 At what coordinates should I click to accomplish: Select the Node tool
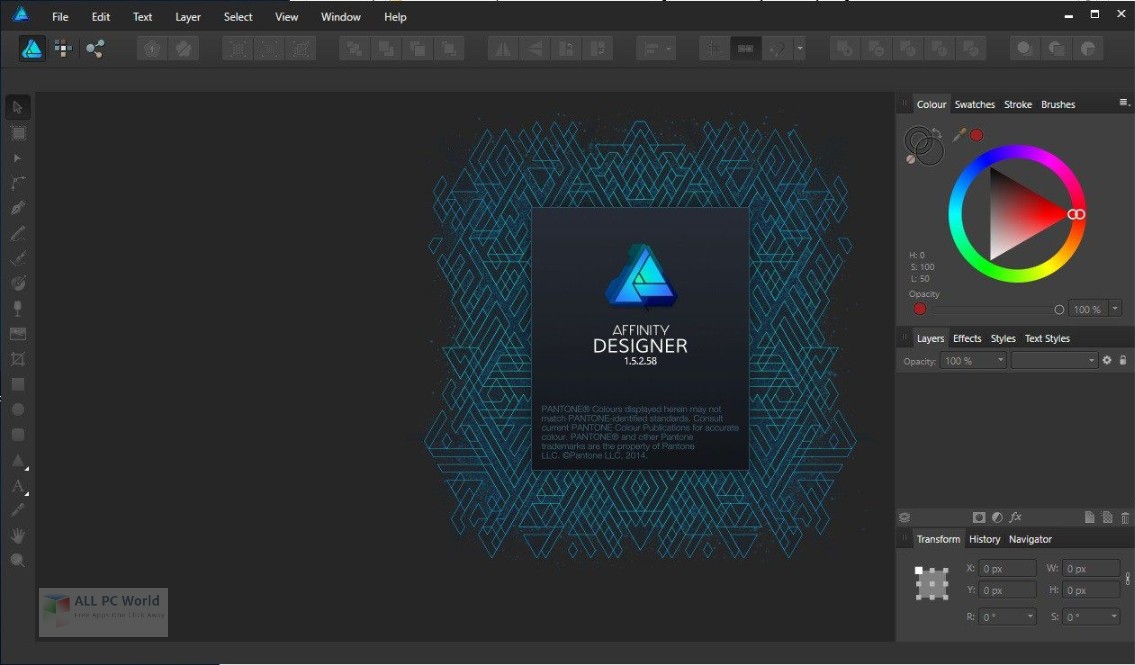(18, 158)
